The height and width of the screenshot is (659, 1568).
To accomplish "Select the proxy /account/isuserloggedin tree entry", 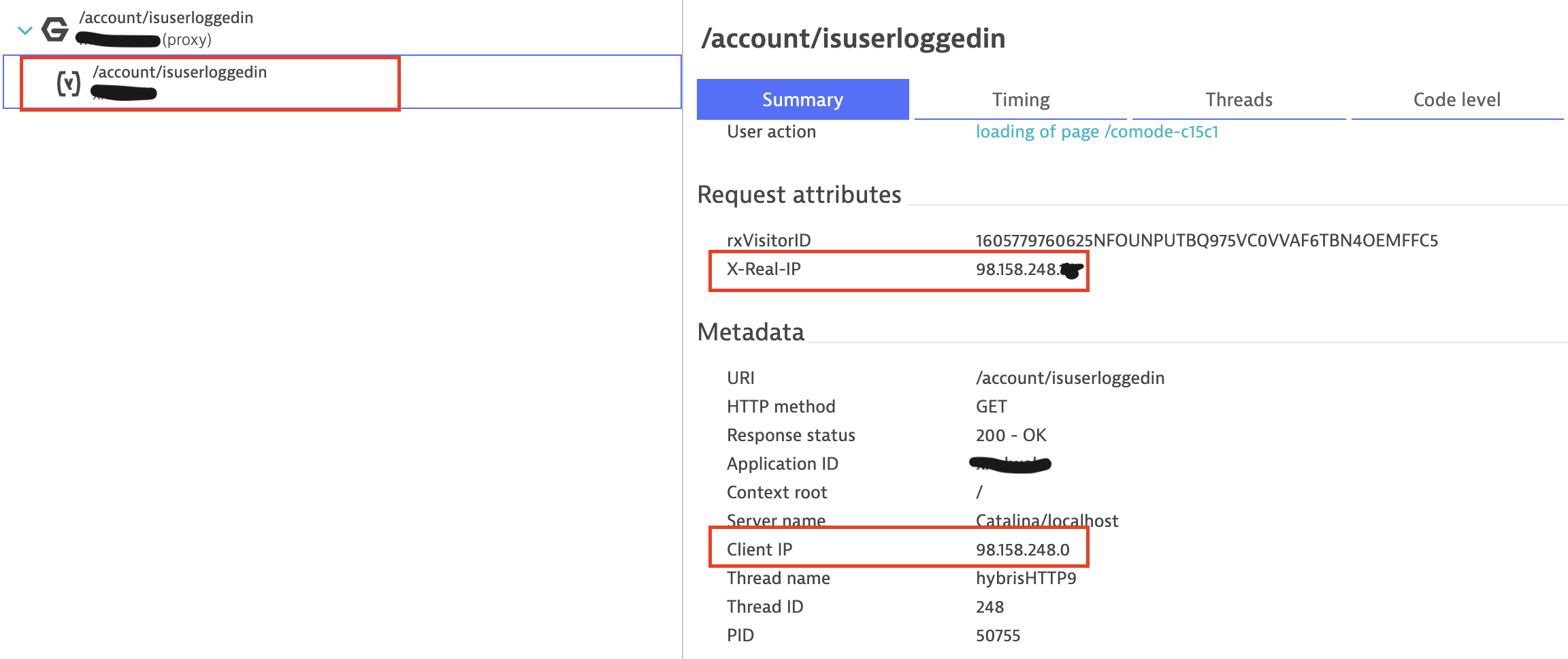I will (166, 18).
